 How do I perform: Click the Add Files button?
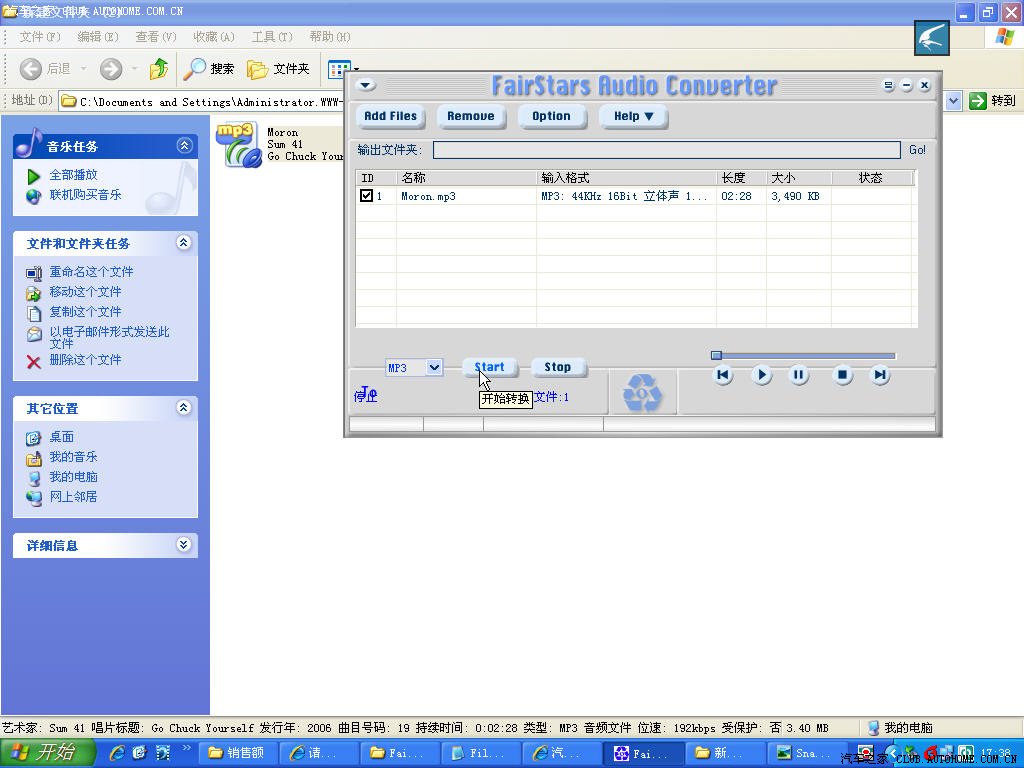tap(390, 116)
